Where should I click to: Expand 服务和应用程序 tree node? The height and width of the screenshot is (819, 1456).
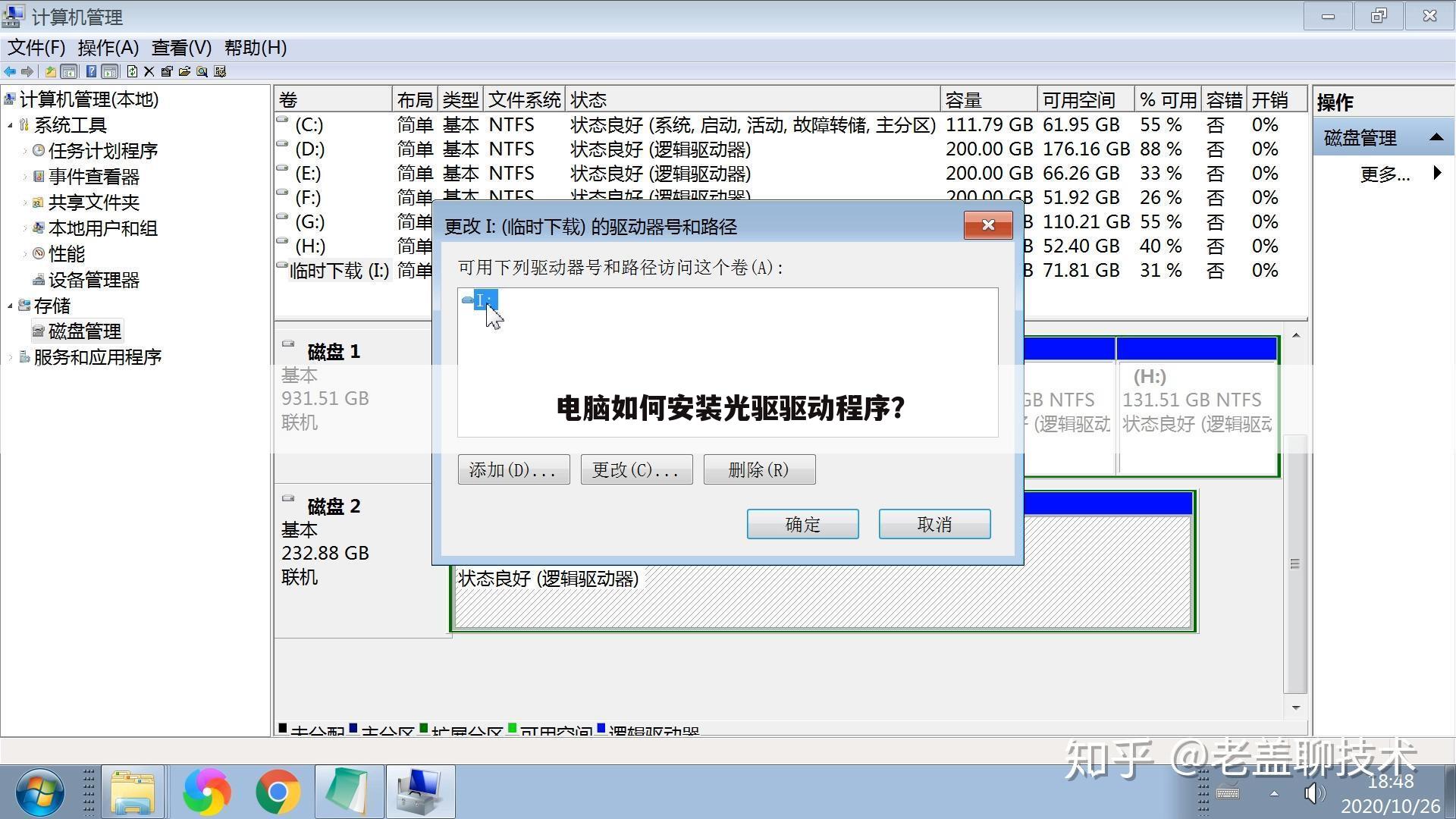coord(10,357)
